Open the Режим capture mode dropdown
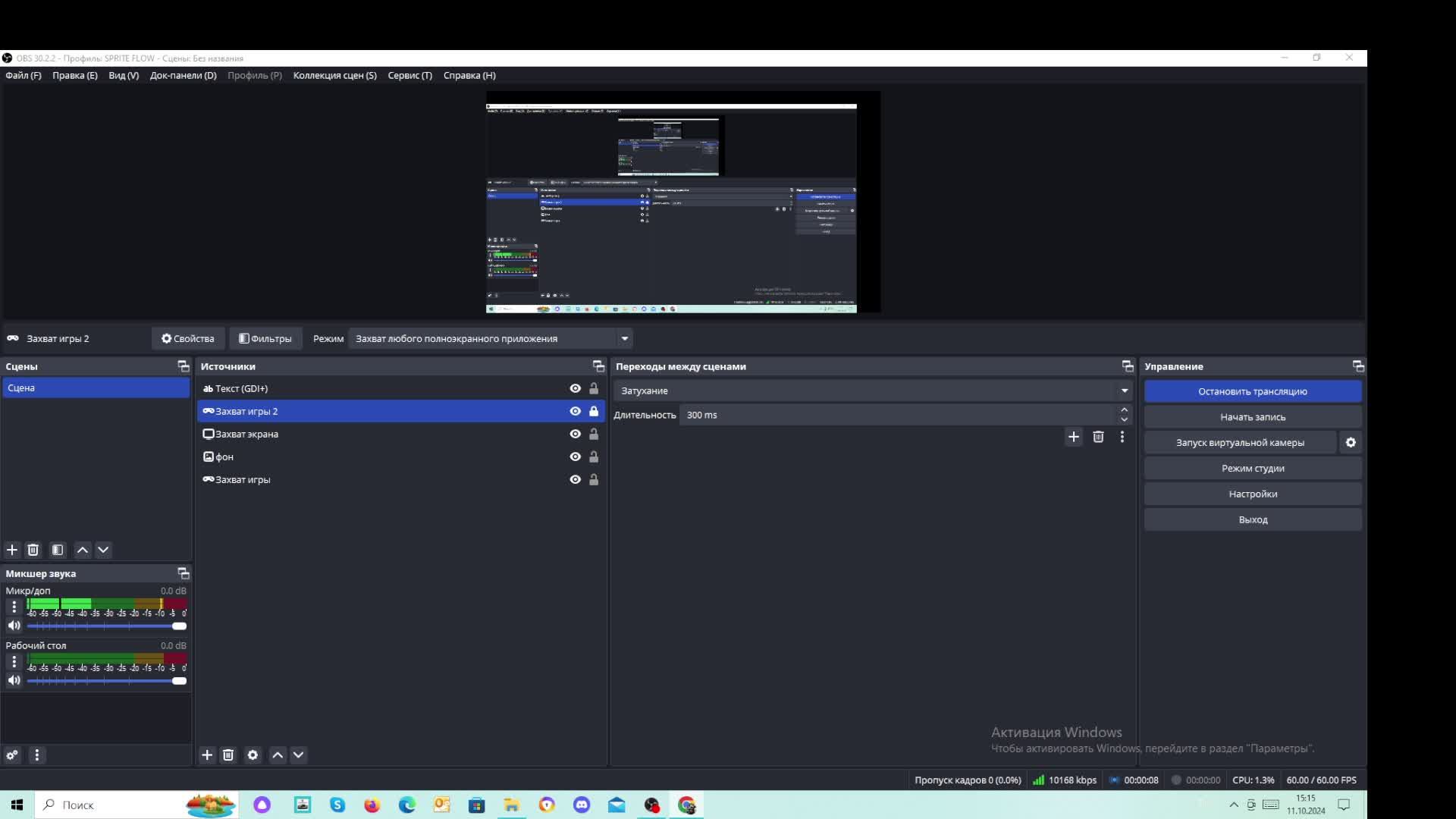Screen dimensions: 1456x819 pyautogui.click(x=490, y=338)
